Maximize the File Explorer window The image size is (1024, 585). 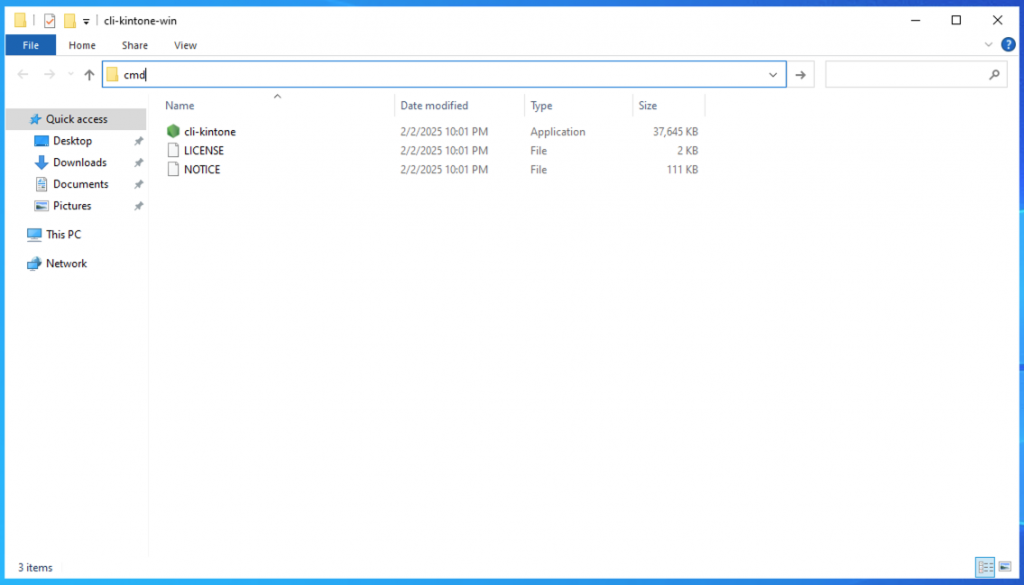(956, 20)
